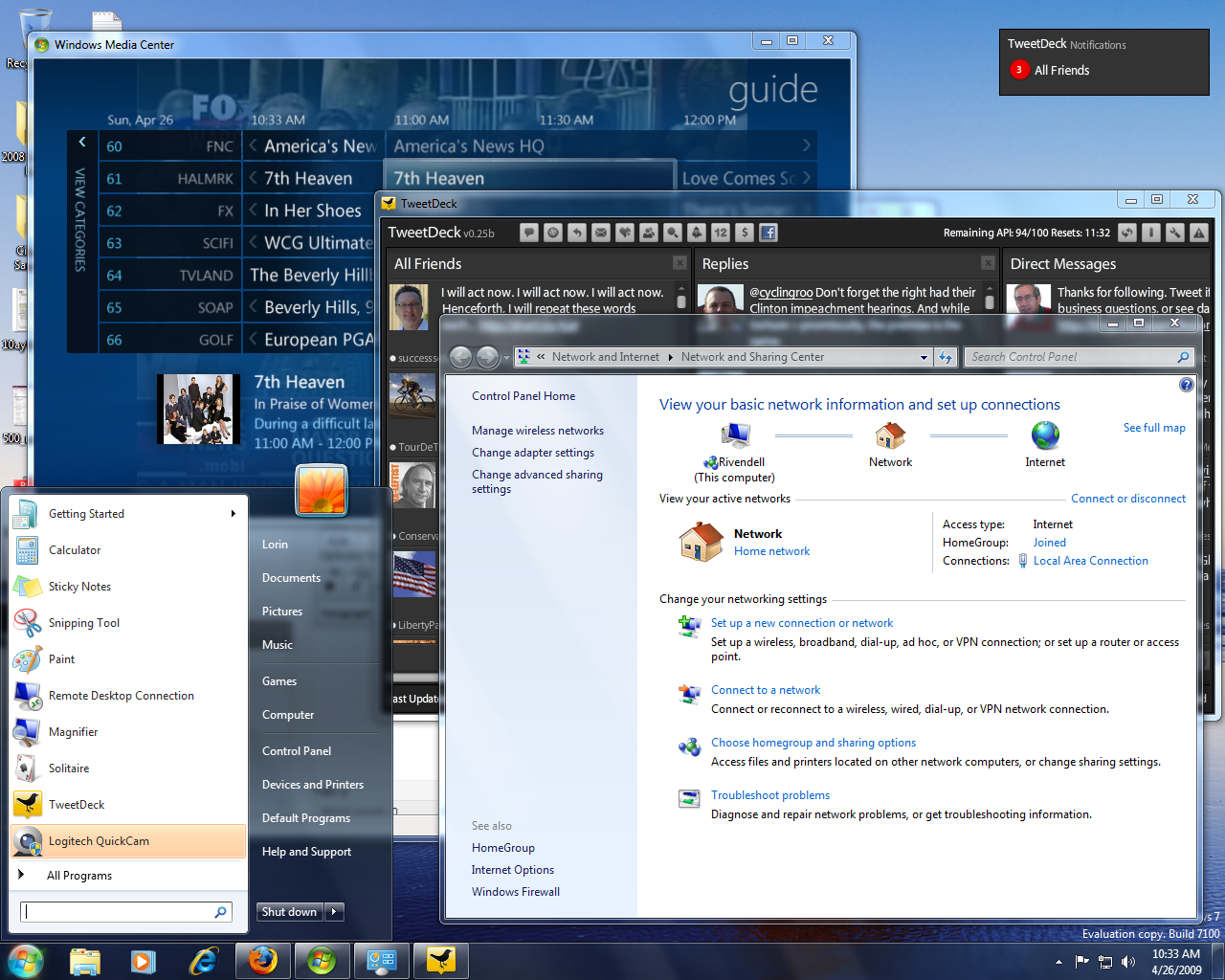The height and width of the screenshot is (980, 1225).
Task: Open Local Area Connection link
Action: click(1091, 561)
